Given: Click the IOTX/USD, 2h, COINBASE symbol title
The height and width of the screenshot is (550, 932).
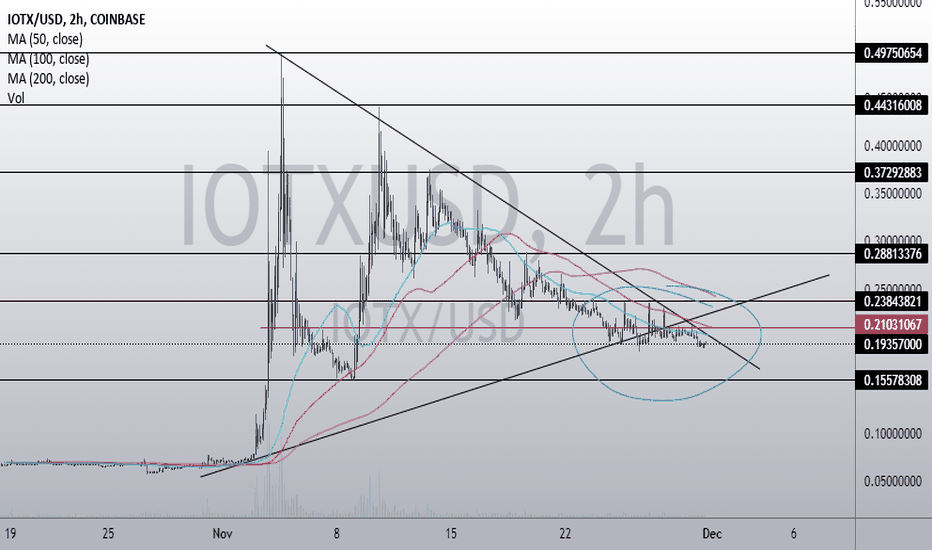Looking at the screenshot, I should click(76, 19).
